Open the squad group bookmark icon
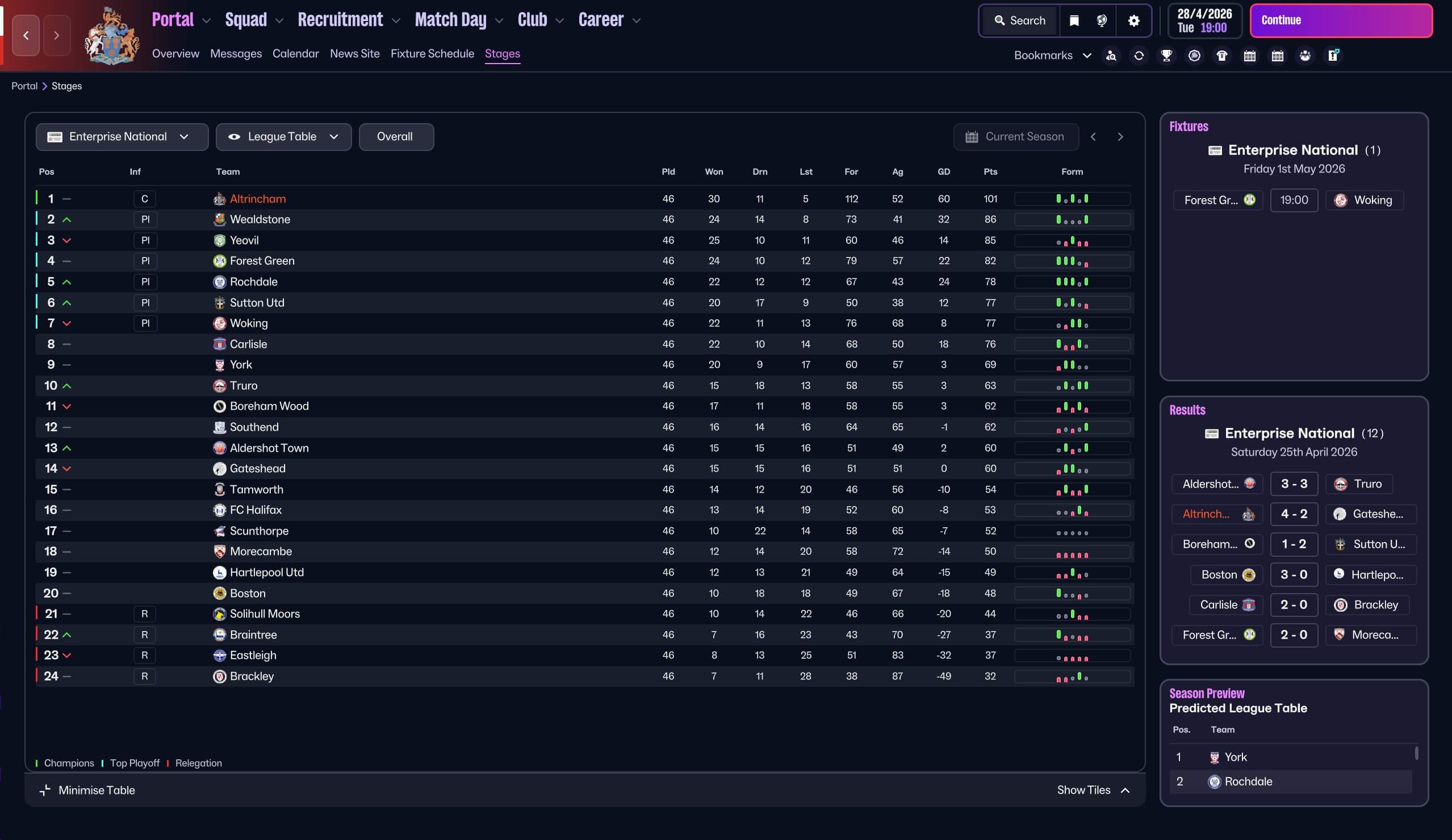Screen dimensions: 1452x840 tap(1305, 55)
